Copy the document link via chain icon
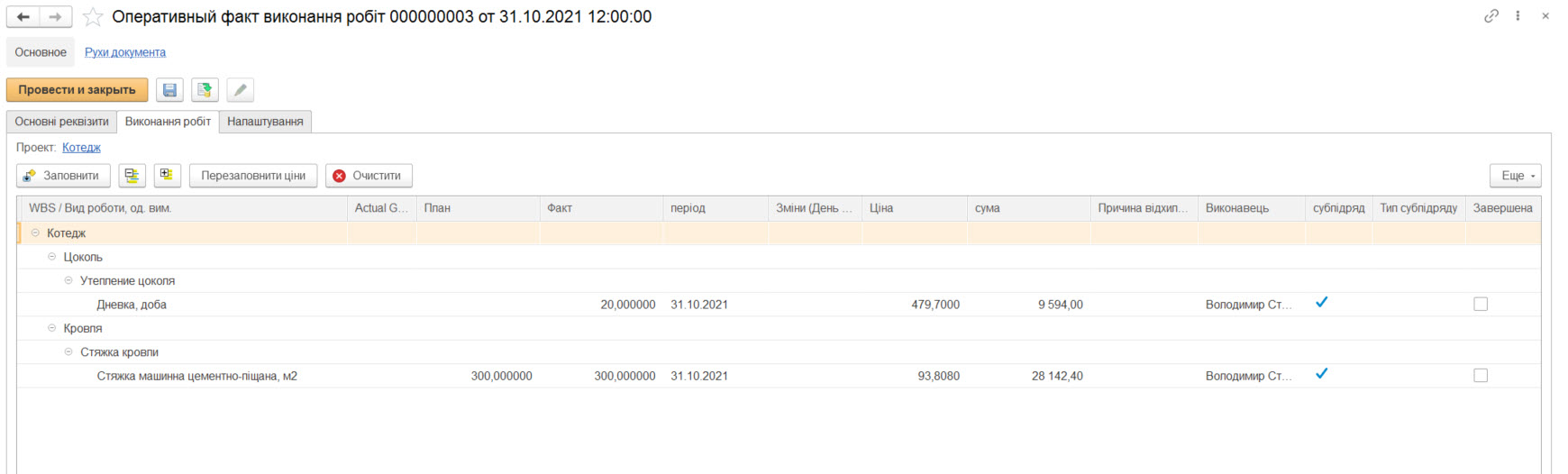1568x474 pixels. pyautogui.click(x=1491, y=16)
